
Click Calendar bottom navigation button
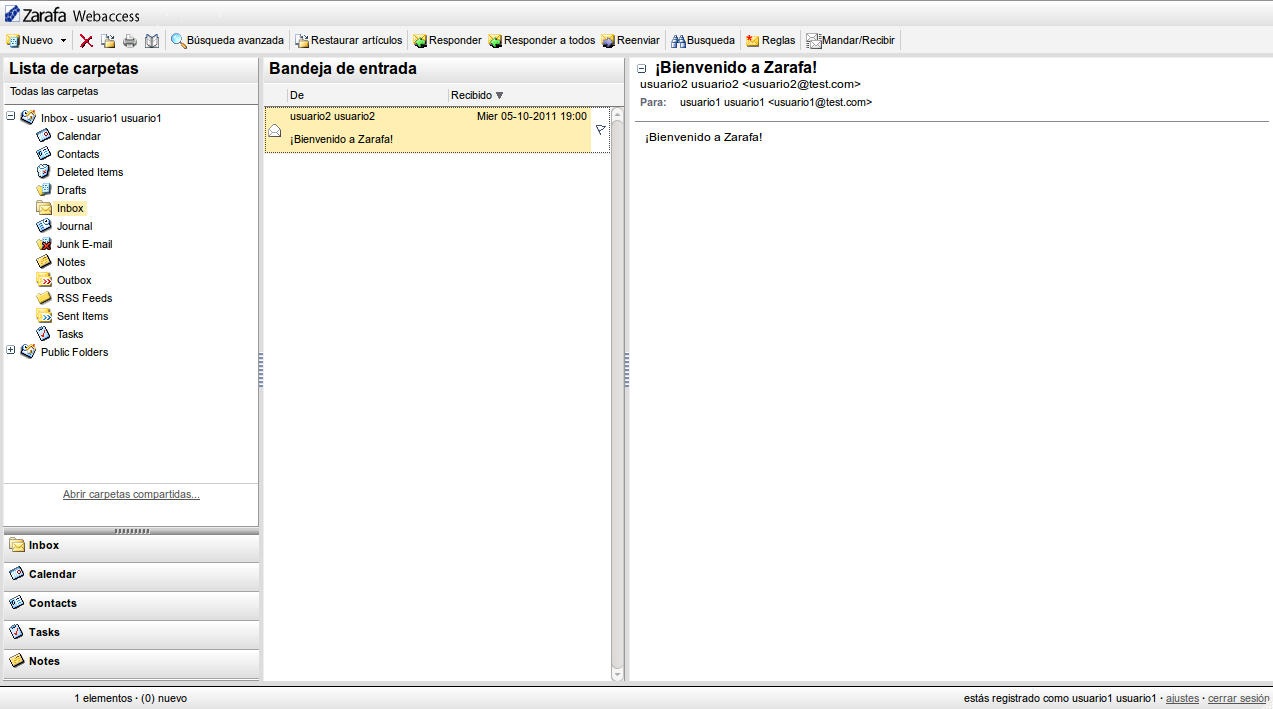click(131, 575)
